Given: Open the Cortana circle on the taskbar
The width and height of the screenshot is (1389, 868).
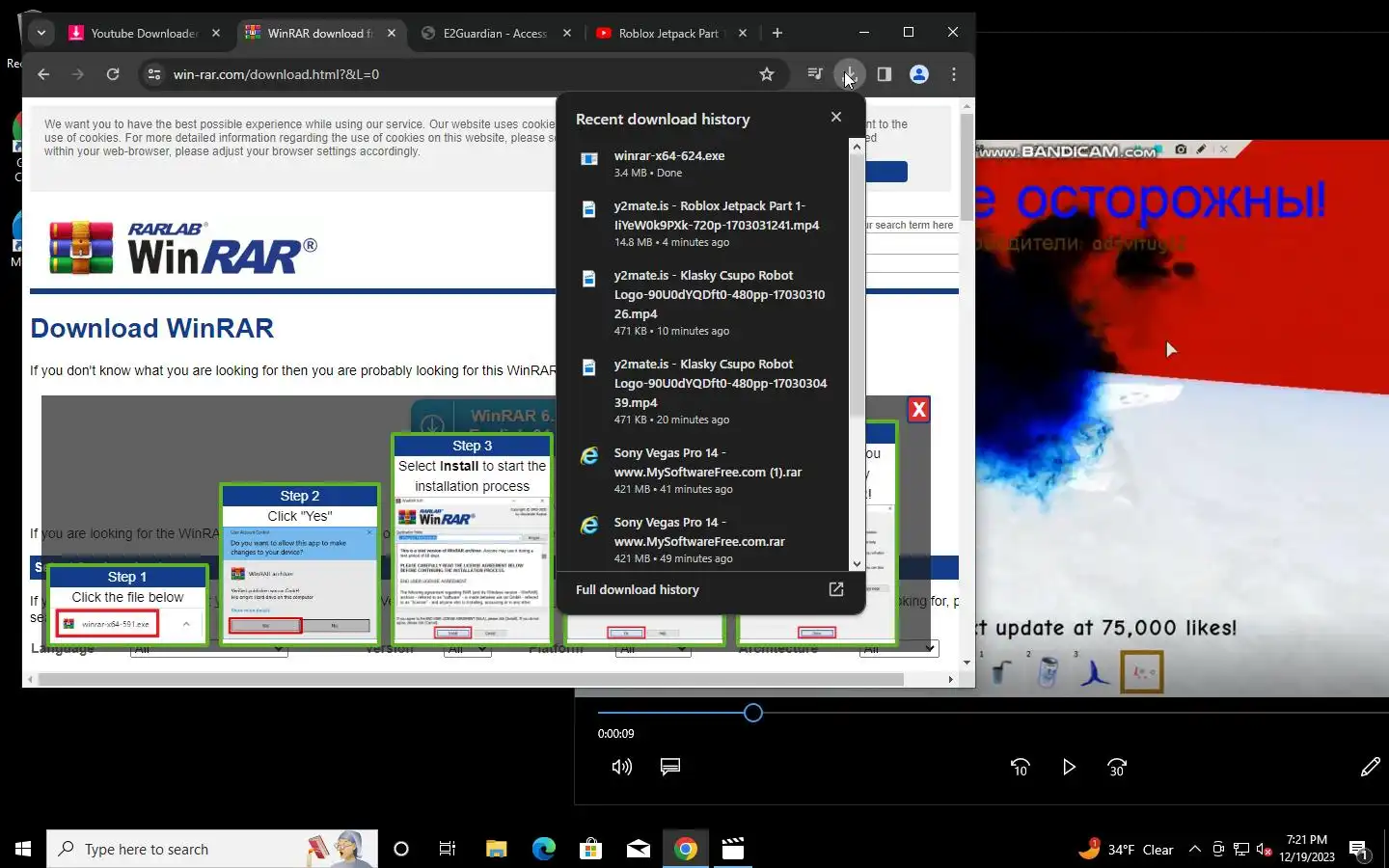Looking at the screenshot, I should pos(401,849).
